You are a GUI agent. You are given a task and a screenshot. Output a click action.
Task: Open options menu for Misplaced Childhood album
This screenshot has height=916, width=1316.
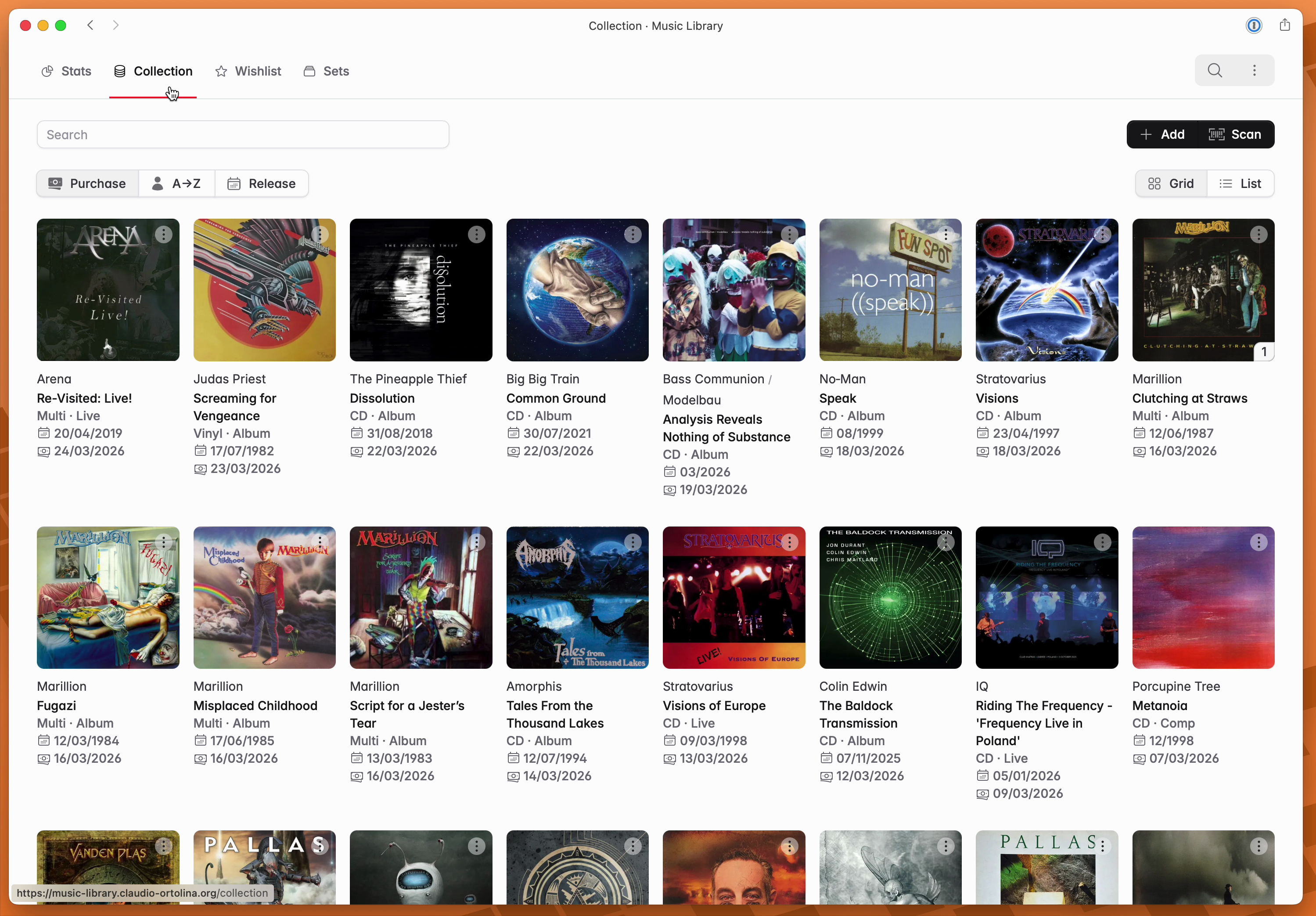point(320,542)
